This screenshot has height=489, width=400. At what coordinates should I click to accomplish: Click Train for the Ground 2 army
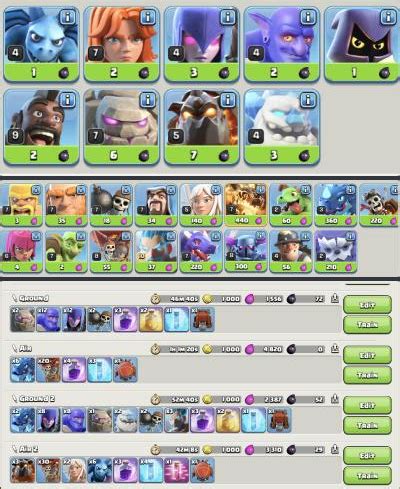[x=367, y=425]
